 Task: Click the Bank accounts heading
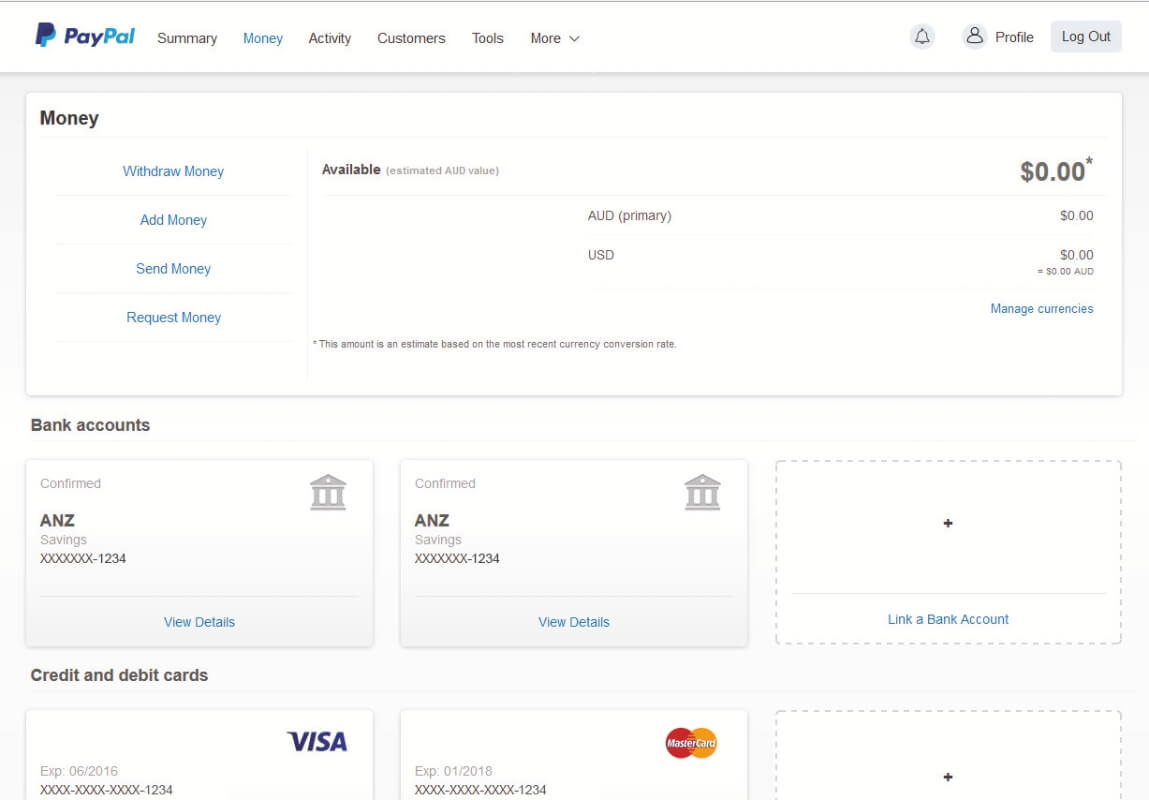[x=90, y=425]
